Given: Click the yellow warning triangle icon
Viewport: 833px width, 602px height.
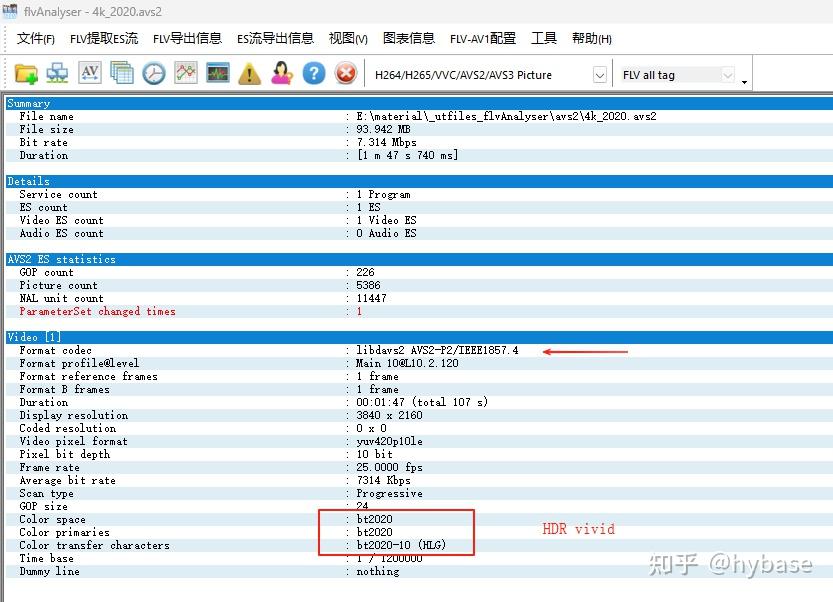Looking at the screenshot, I should [249, 72].
